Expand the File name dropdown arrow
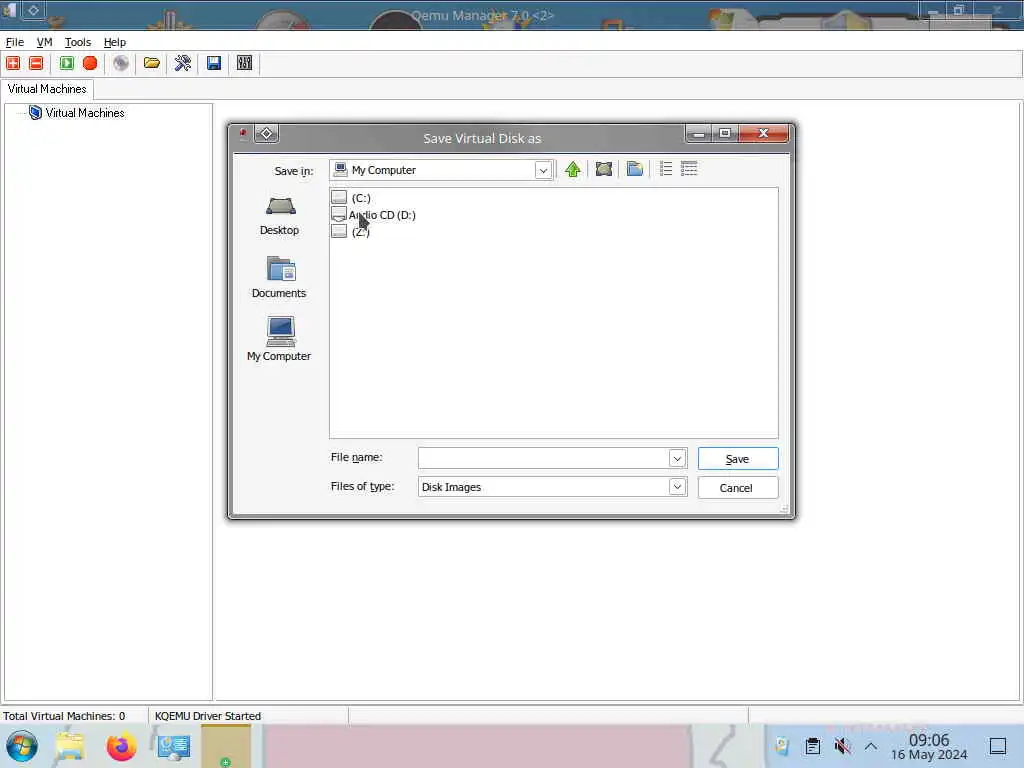 (677, 458)
